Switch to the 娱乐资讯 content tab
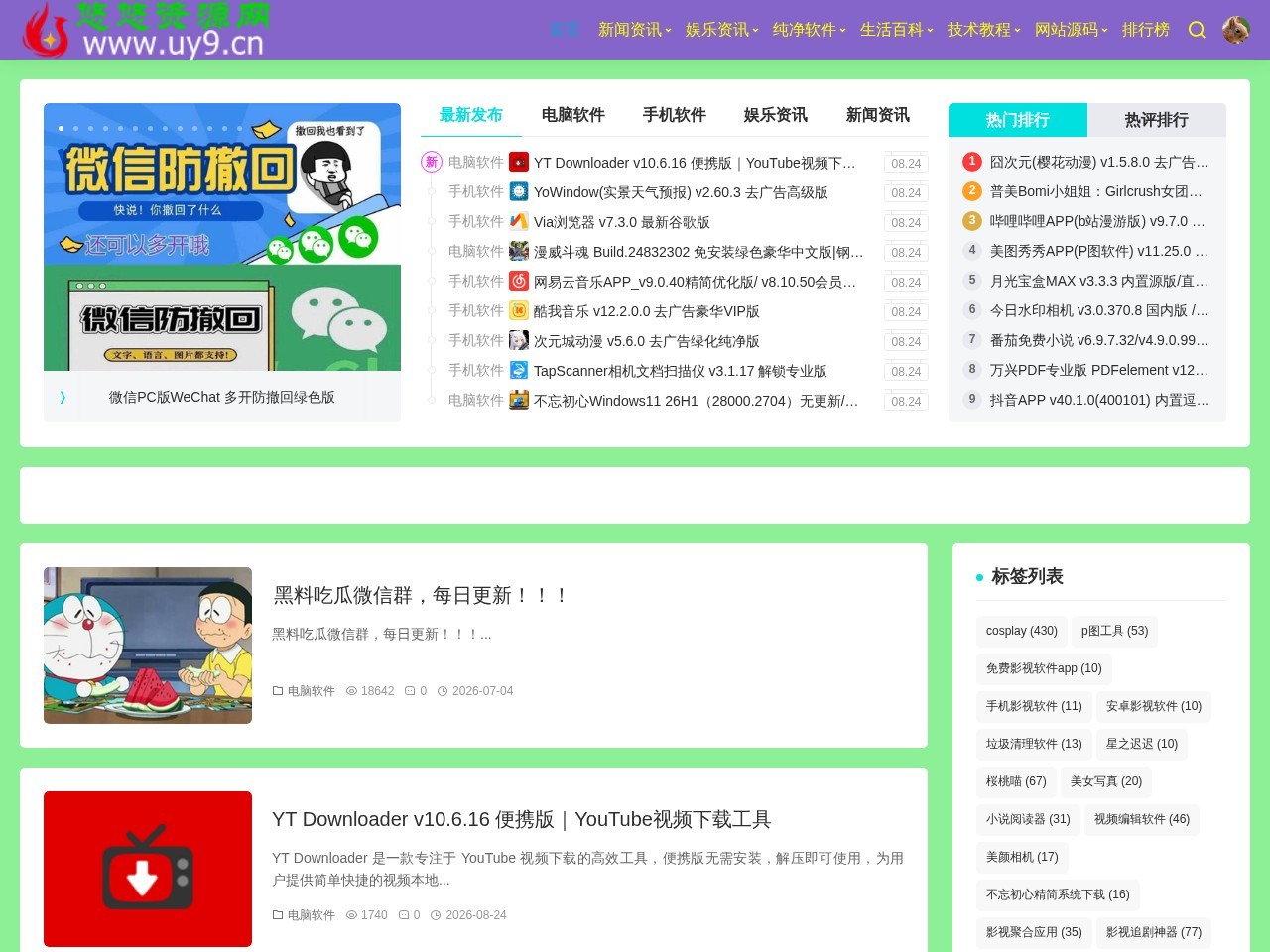The width and height of the screenshot is (1270, 952). (x=776, y=115)
